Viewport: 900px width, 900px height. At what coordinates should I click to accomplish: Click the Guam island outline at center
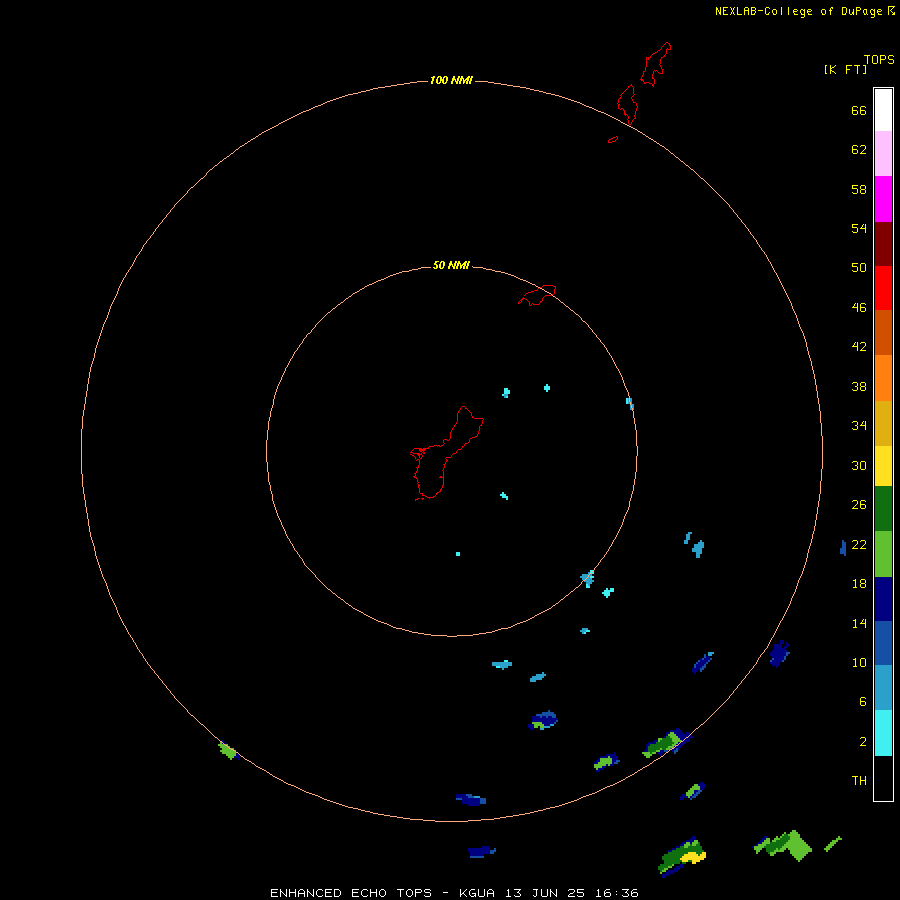coord(447,453)
